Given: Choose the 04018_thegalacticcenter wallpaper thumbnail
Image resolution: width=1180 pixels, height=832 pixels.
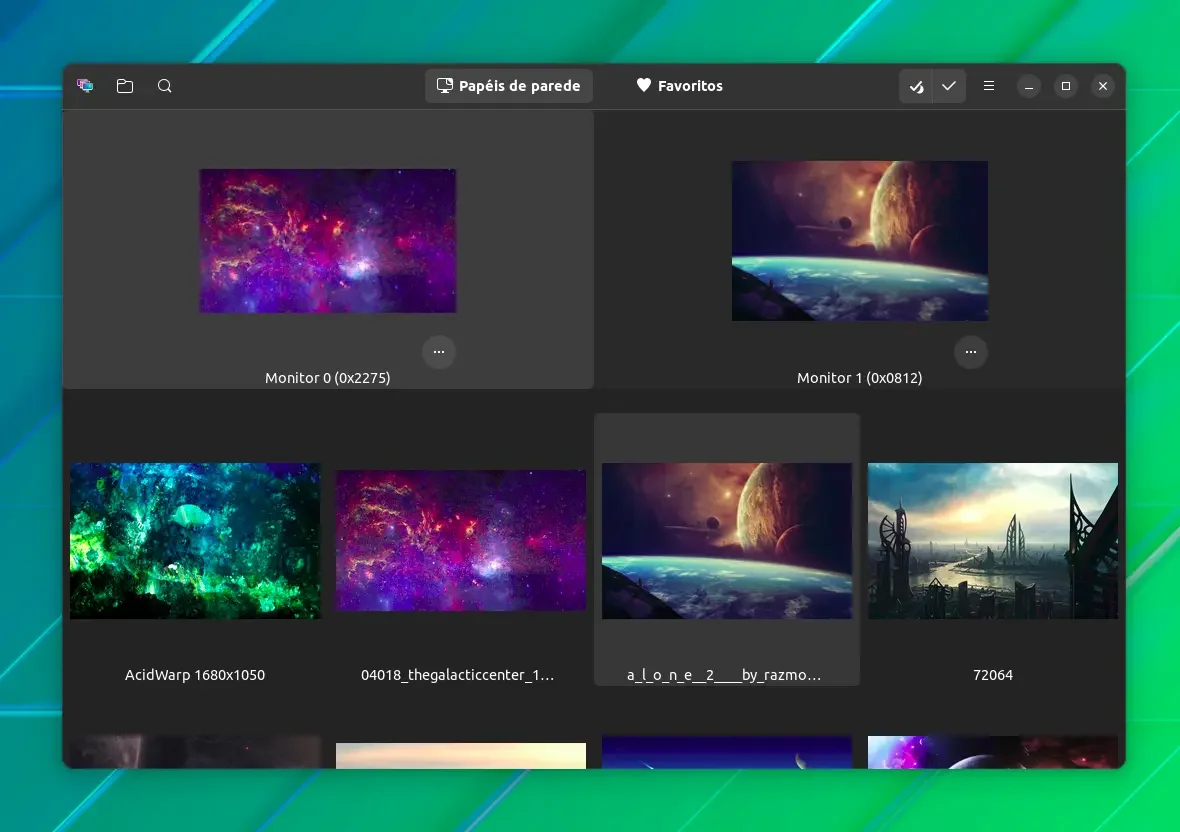Looking at the screenshot, I should [x=461, y=541].
